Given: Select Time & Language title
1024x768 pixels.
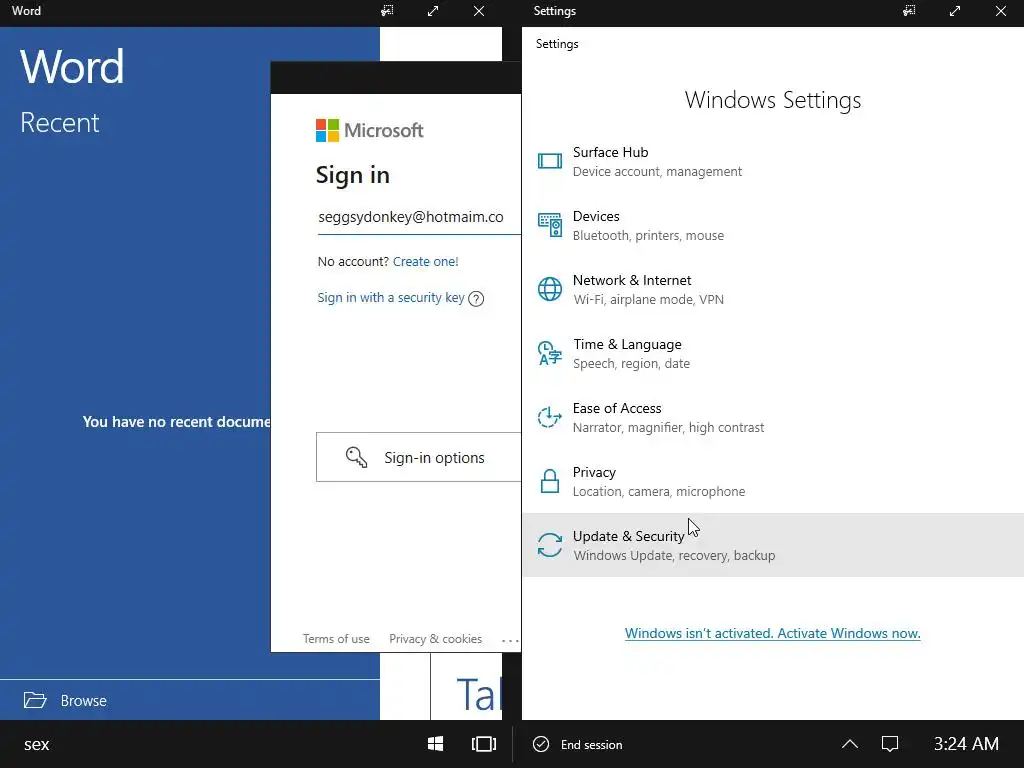Looking at the screenshot, I should click(627, 344).
